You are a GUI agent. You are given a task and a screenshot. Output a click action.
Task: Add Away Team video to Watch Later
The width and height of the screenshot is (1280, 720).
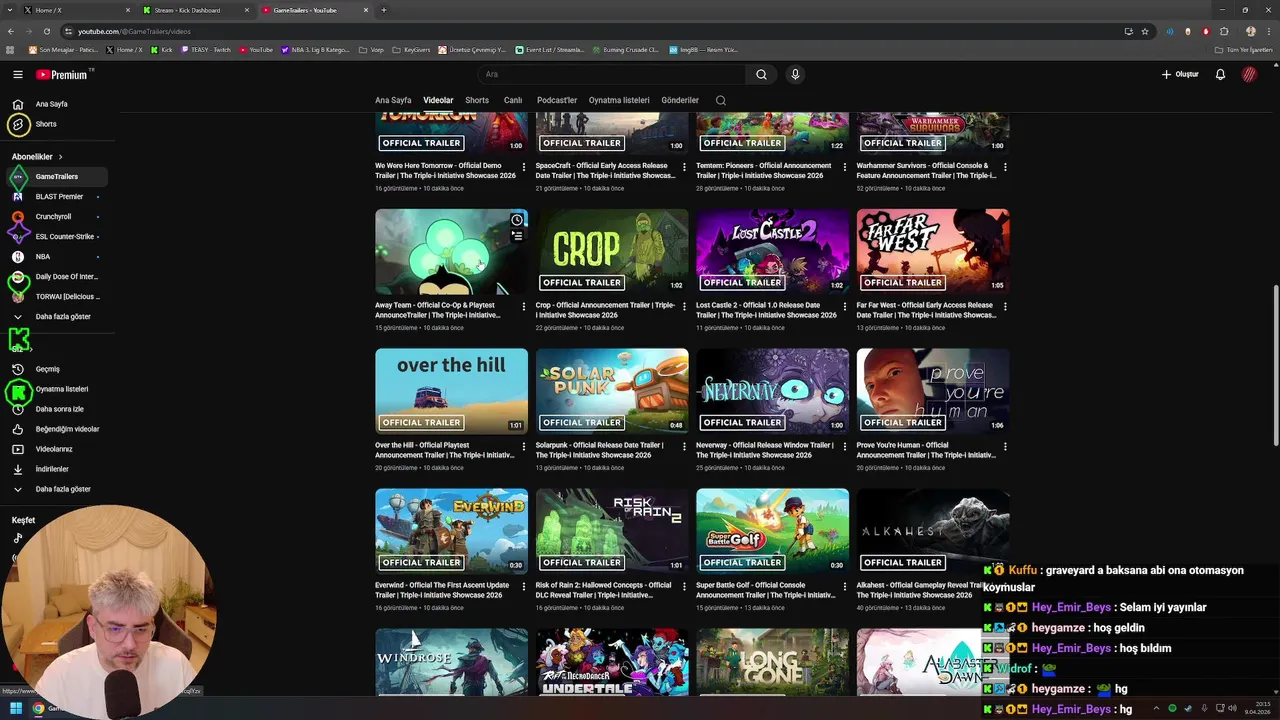(x=517, y=220)
